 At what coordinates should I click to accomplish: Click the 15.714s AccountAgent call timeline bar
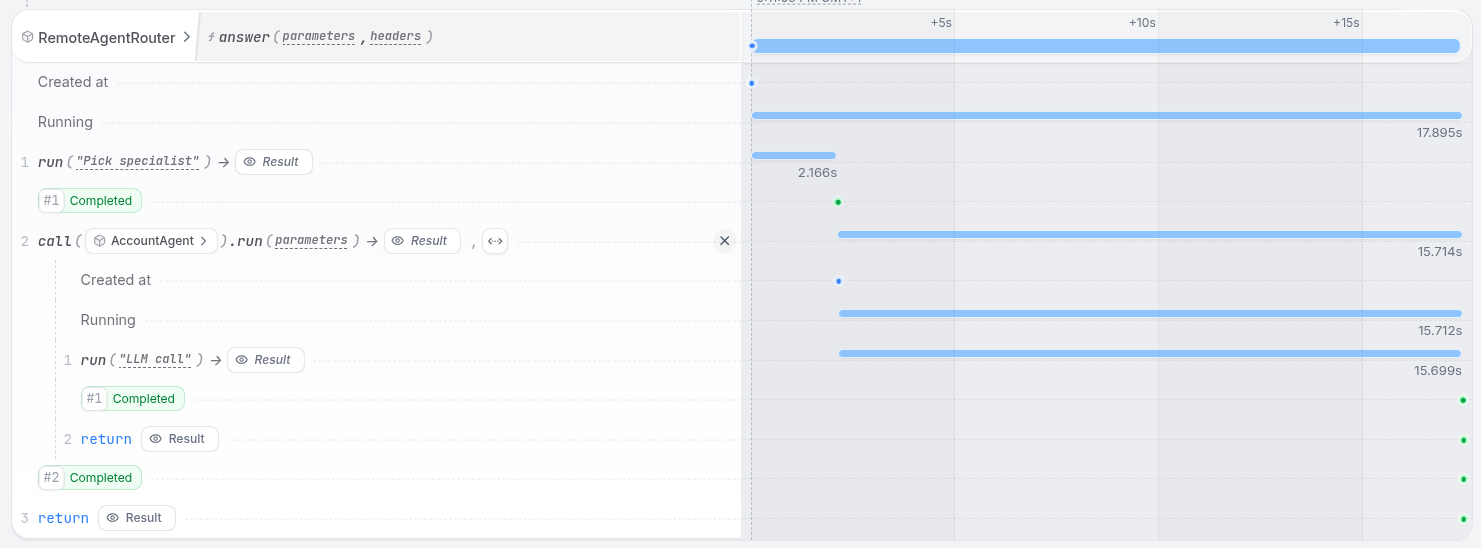(1150, 234)
